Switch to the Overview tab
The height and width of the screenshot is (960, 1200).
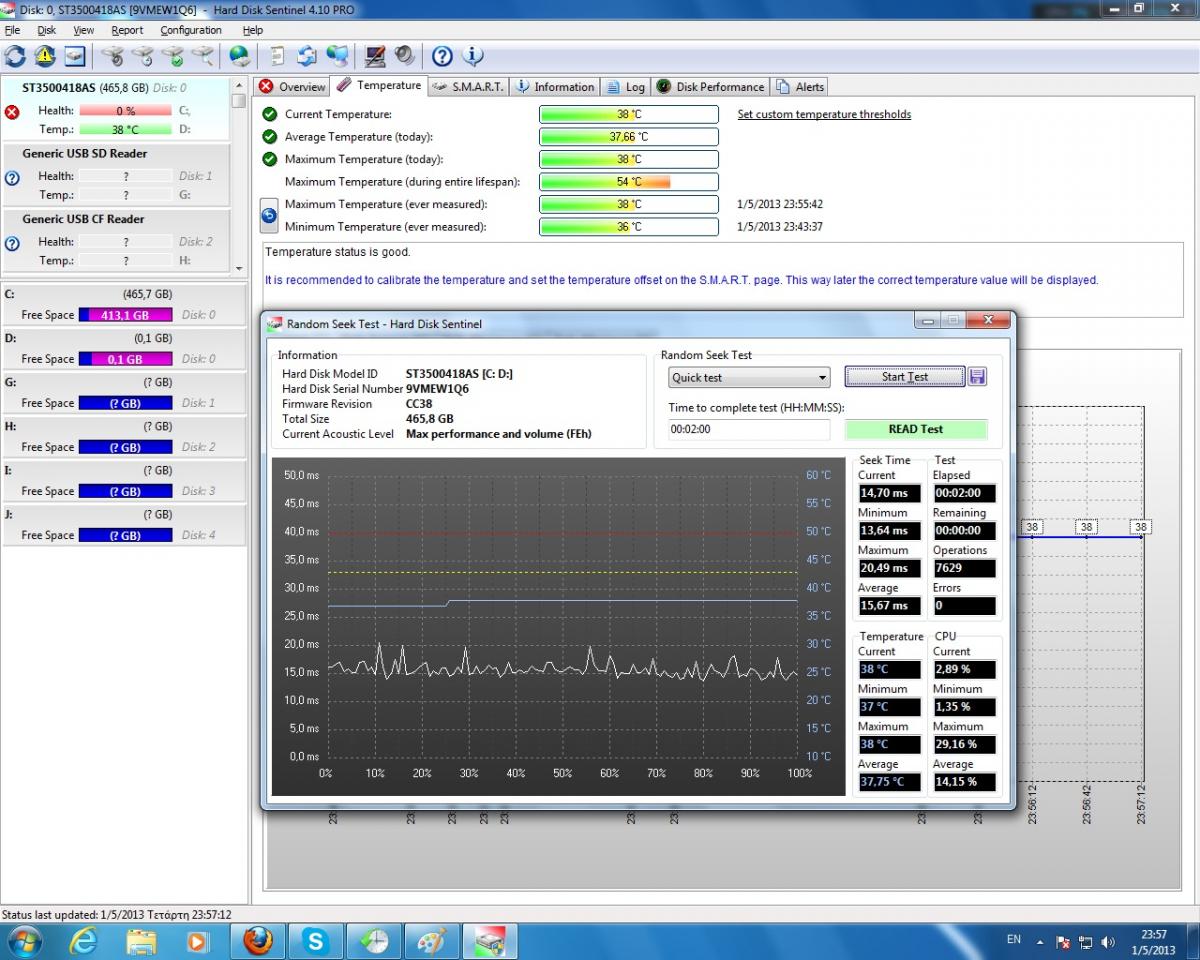click(x=292, y=87)
